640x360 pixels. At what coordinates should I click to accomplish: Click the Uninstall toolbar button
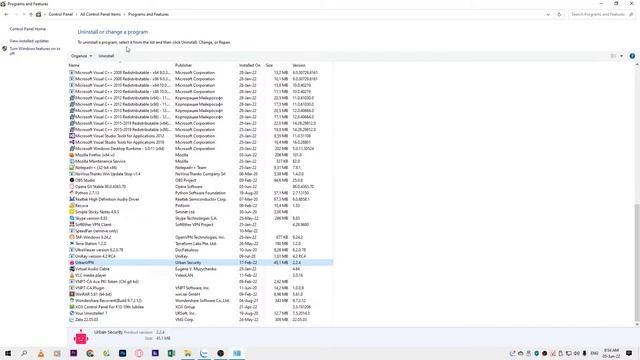[106, 56]
